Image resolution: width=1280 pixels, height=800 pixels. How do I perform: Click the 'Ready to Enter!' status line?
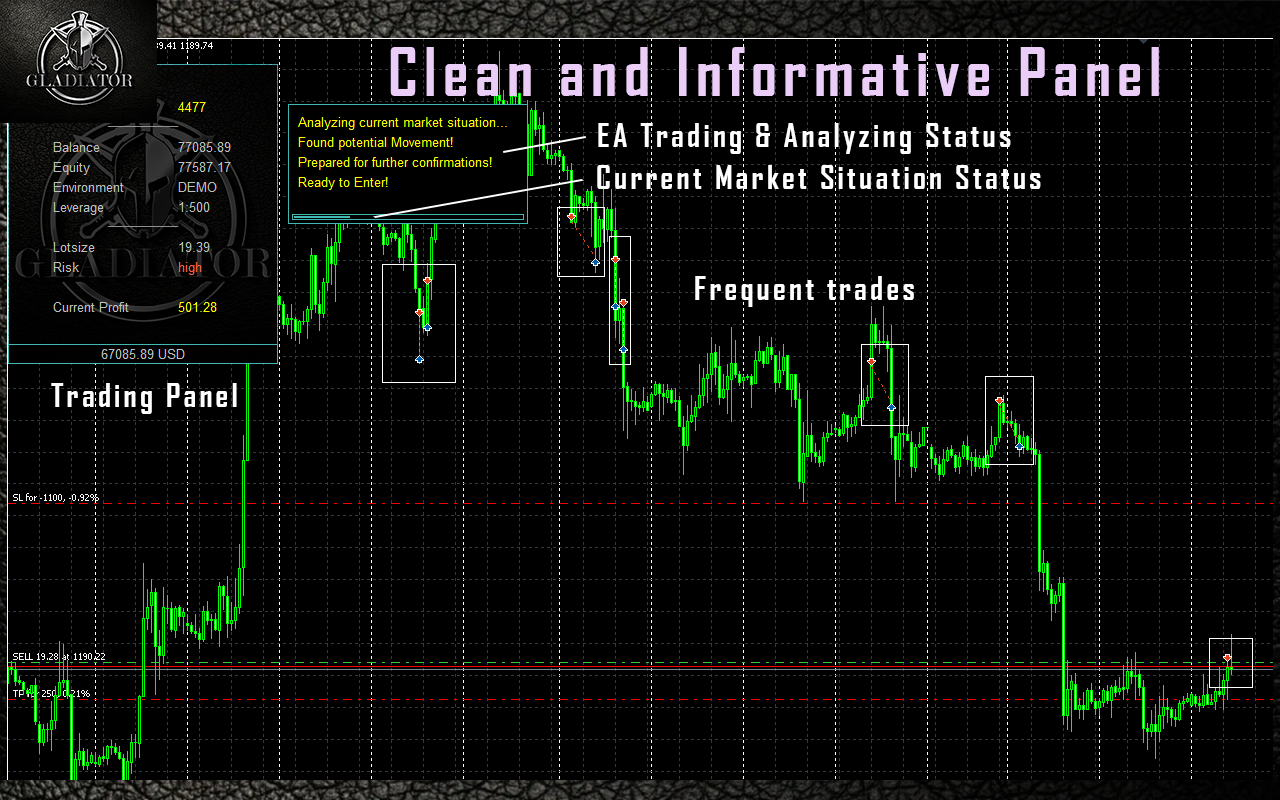(343, 183)
